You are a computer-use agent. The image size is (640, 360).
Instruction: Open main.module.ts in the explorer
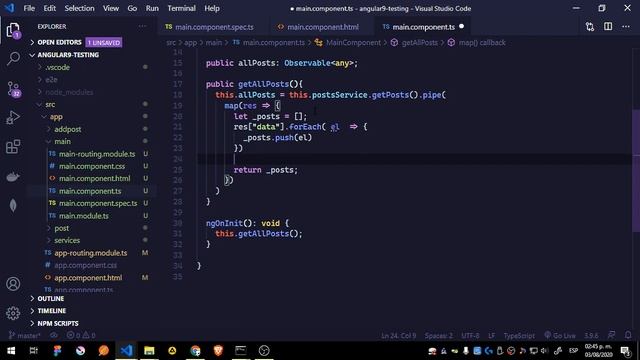click(x=84, y=216)
